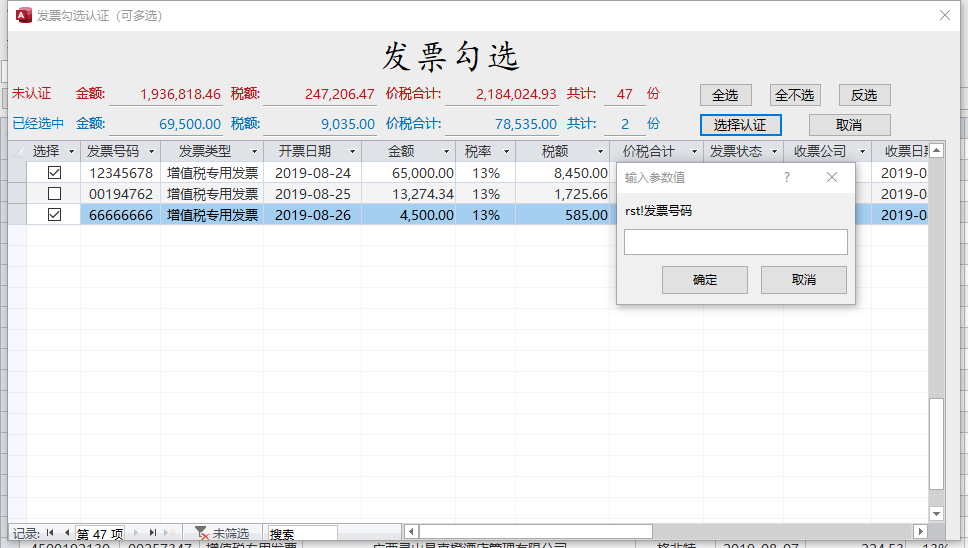Click amount cell 13,274.34
968x548 pixels.
click(x=409, y=194)
